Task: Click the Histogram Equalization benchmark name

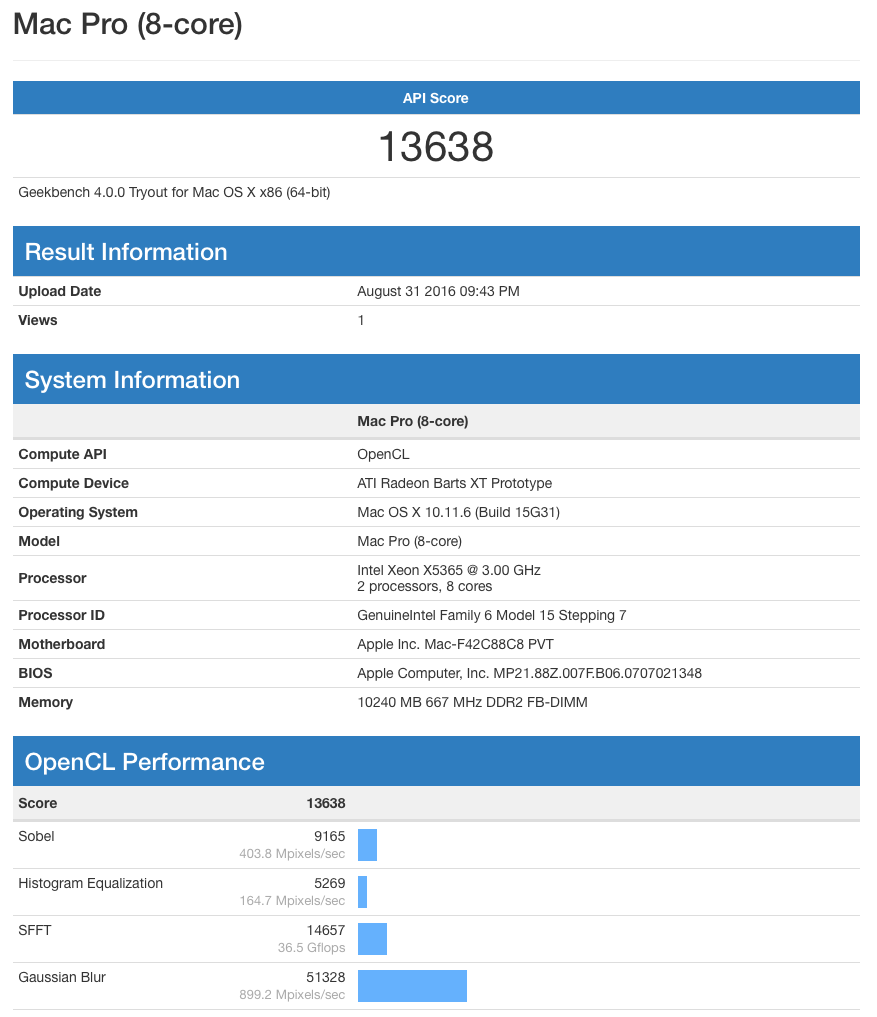Action: click(90, 883)
